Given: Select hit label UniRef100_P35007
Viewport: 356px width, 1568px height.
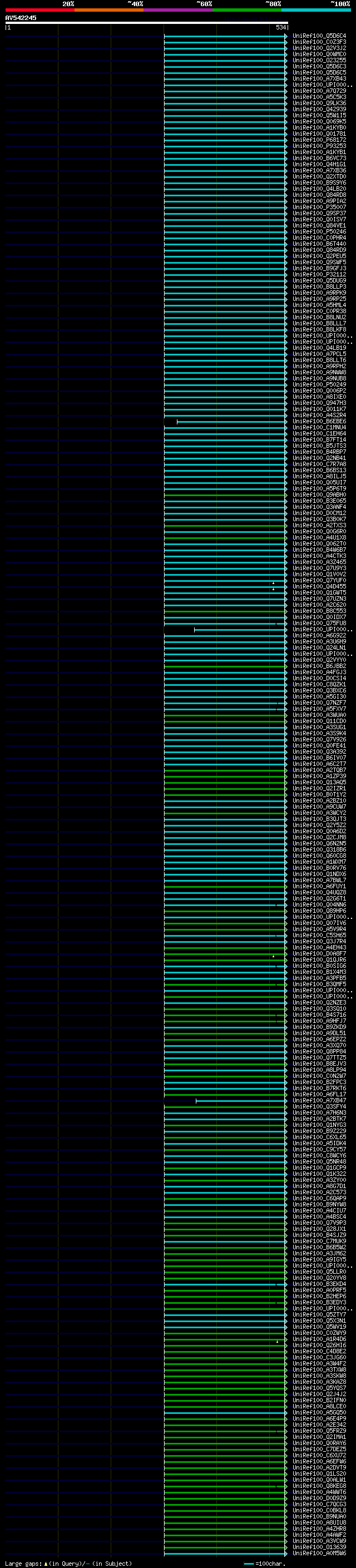Looking at the screenshot, I should 319,207.
